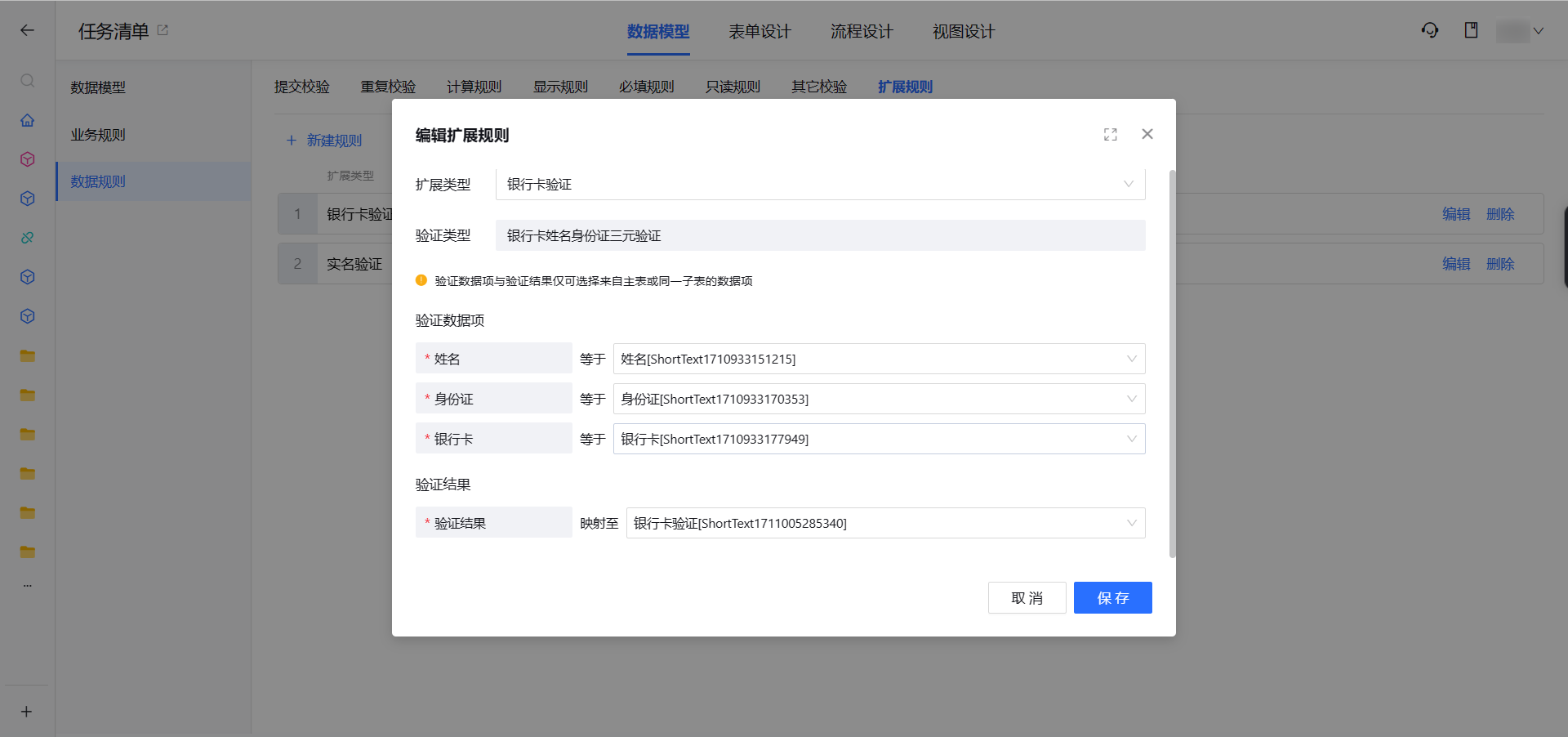Open the 显示规则 rule tab
This screenshot has height=737, width=1568.
tap(561, 87)
